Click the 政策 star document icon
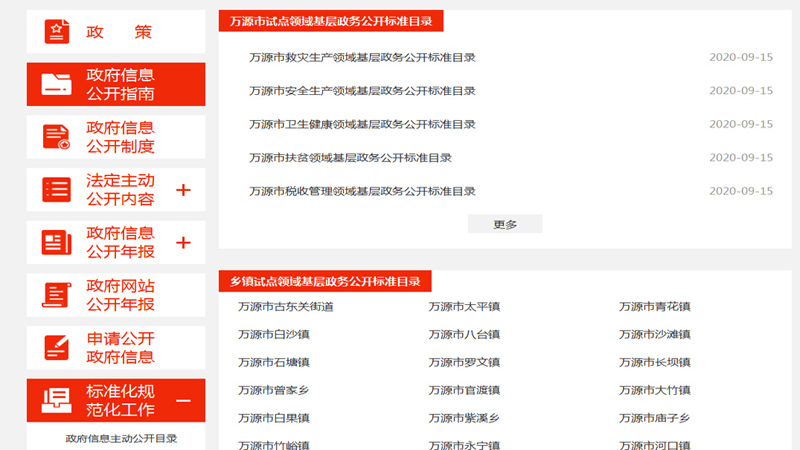800x450 pixels. coord(57,32)
